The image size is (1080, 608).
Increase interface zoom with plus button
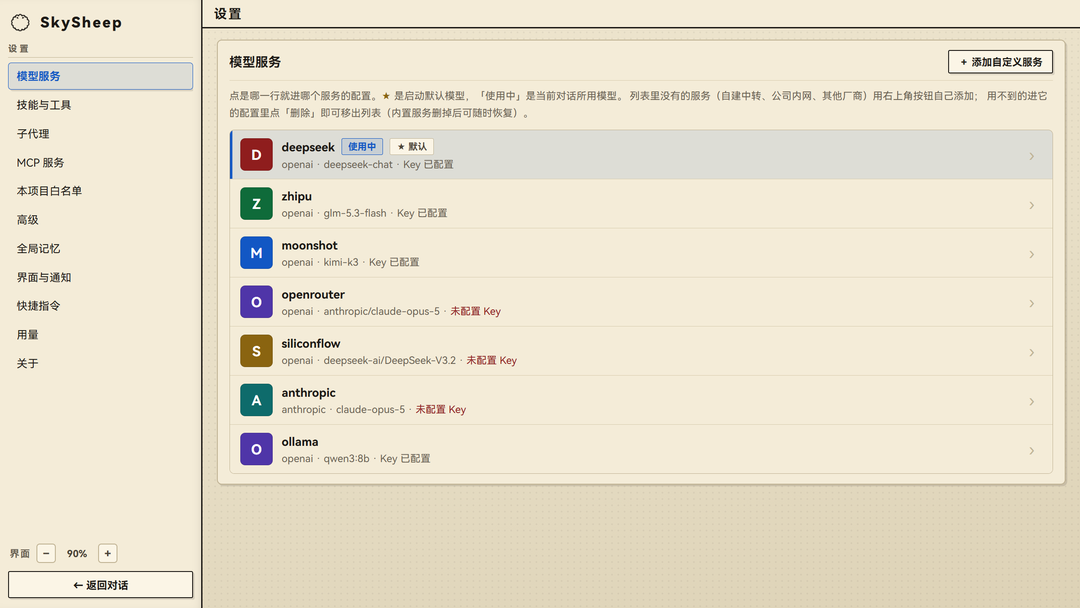[107, 553]
